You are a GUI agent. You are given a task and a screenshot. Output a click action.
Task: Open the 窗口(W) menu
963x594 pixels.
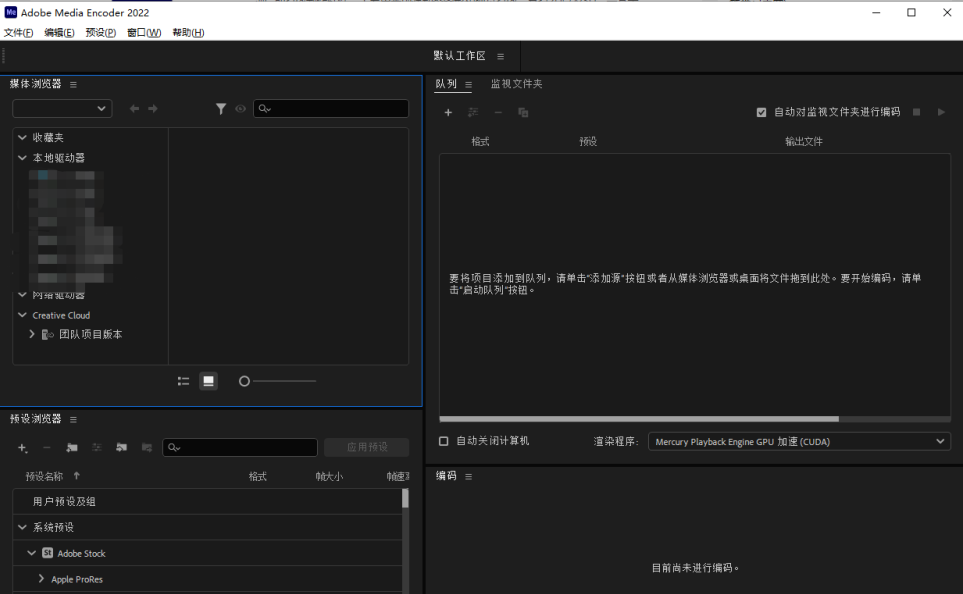144,33
